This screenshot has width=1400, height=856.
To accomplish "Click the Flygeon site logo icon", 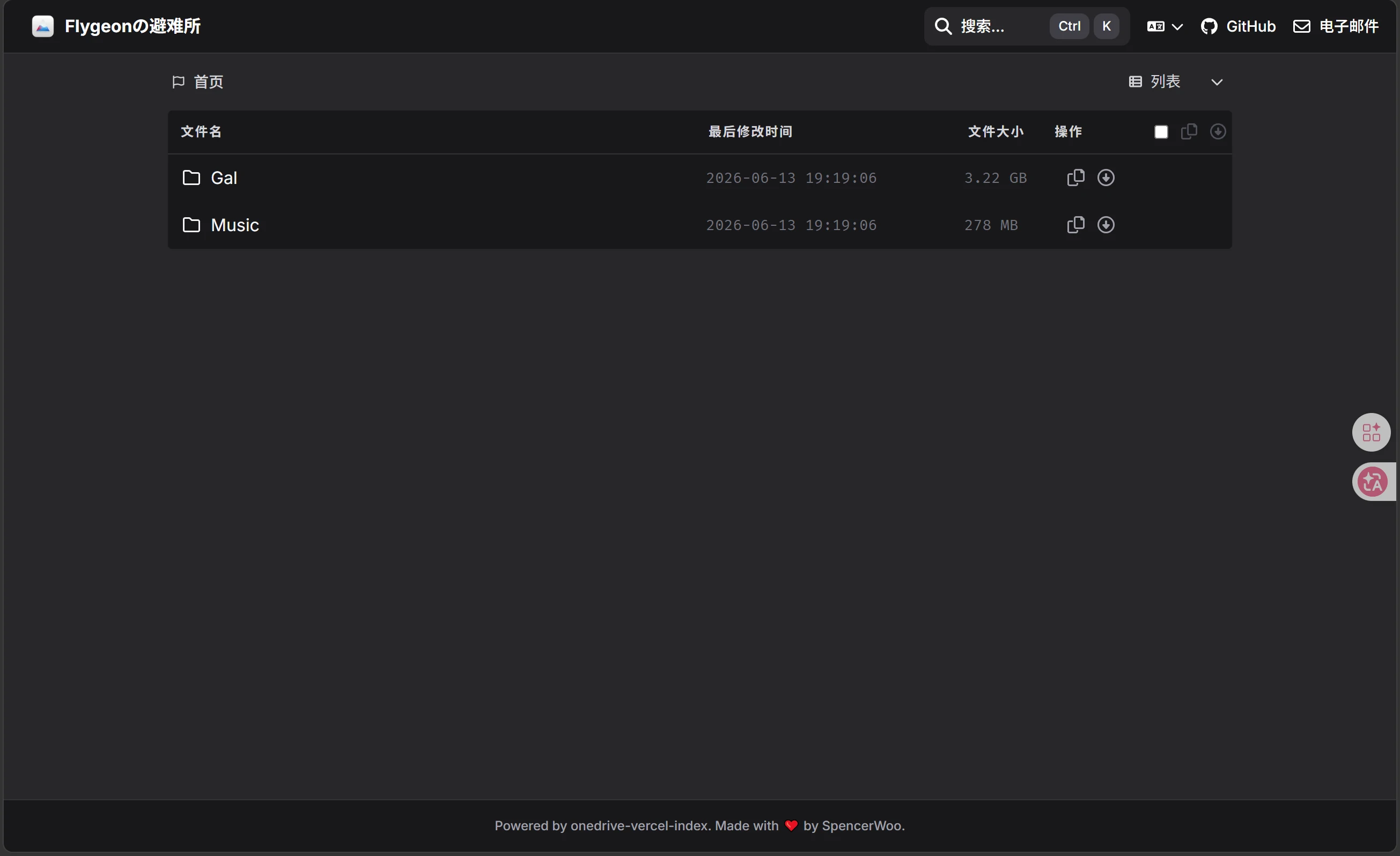I will coord(42,26).
